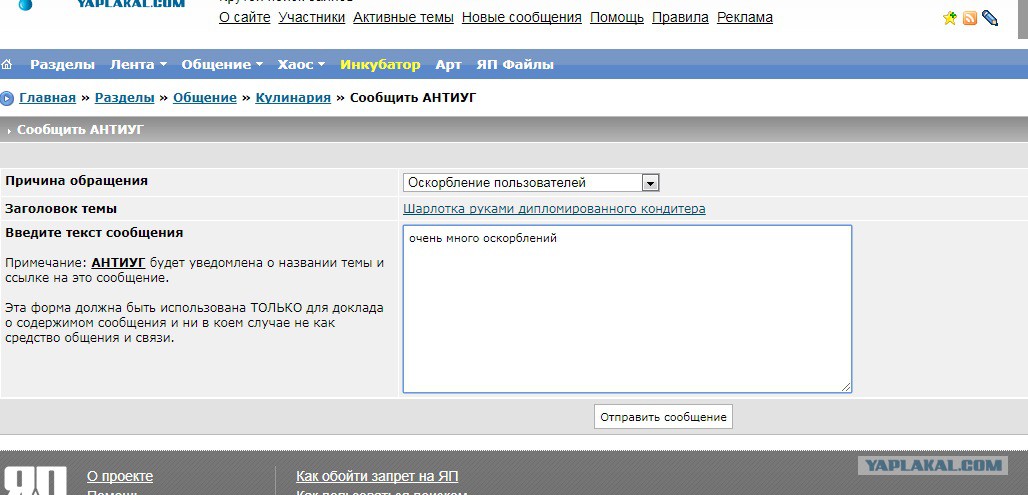Expand the Общение menu in the navigation bar
The height and width of the screenshot is (495, 1028).
pos(222,64)
